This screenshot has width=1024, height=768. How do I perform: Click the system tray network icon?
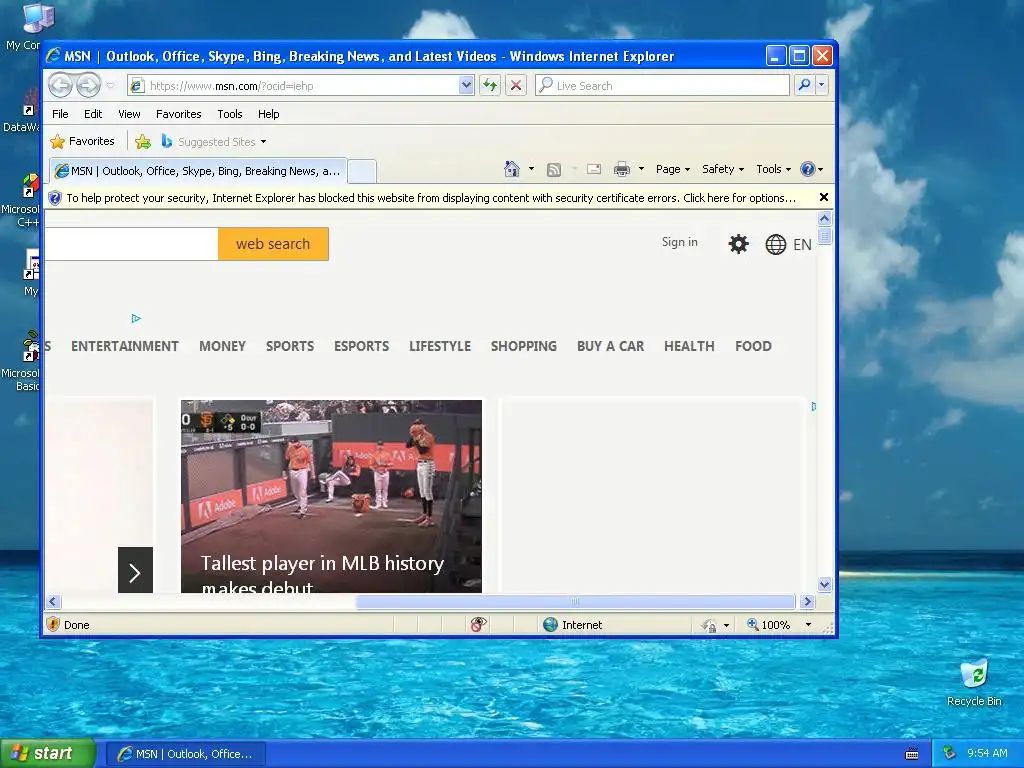click(x=950, y=753)
